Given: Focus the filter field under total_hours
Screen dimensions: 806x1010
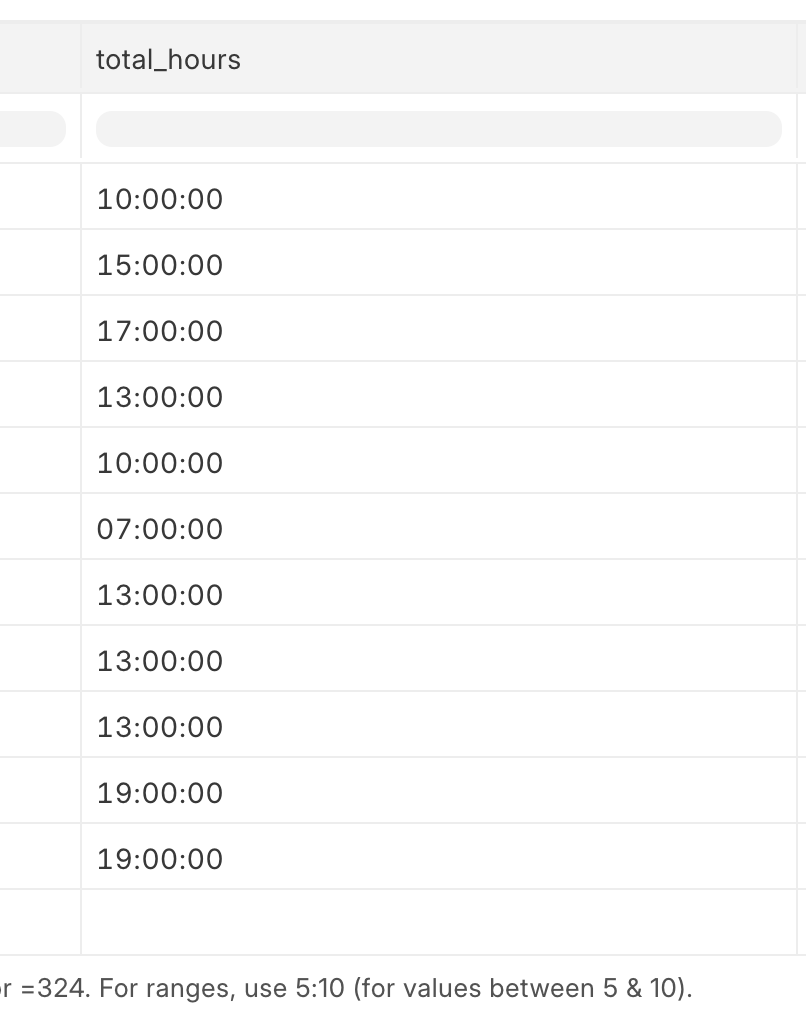Looking at the screenshot, I should coord(439,129).
